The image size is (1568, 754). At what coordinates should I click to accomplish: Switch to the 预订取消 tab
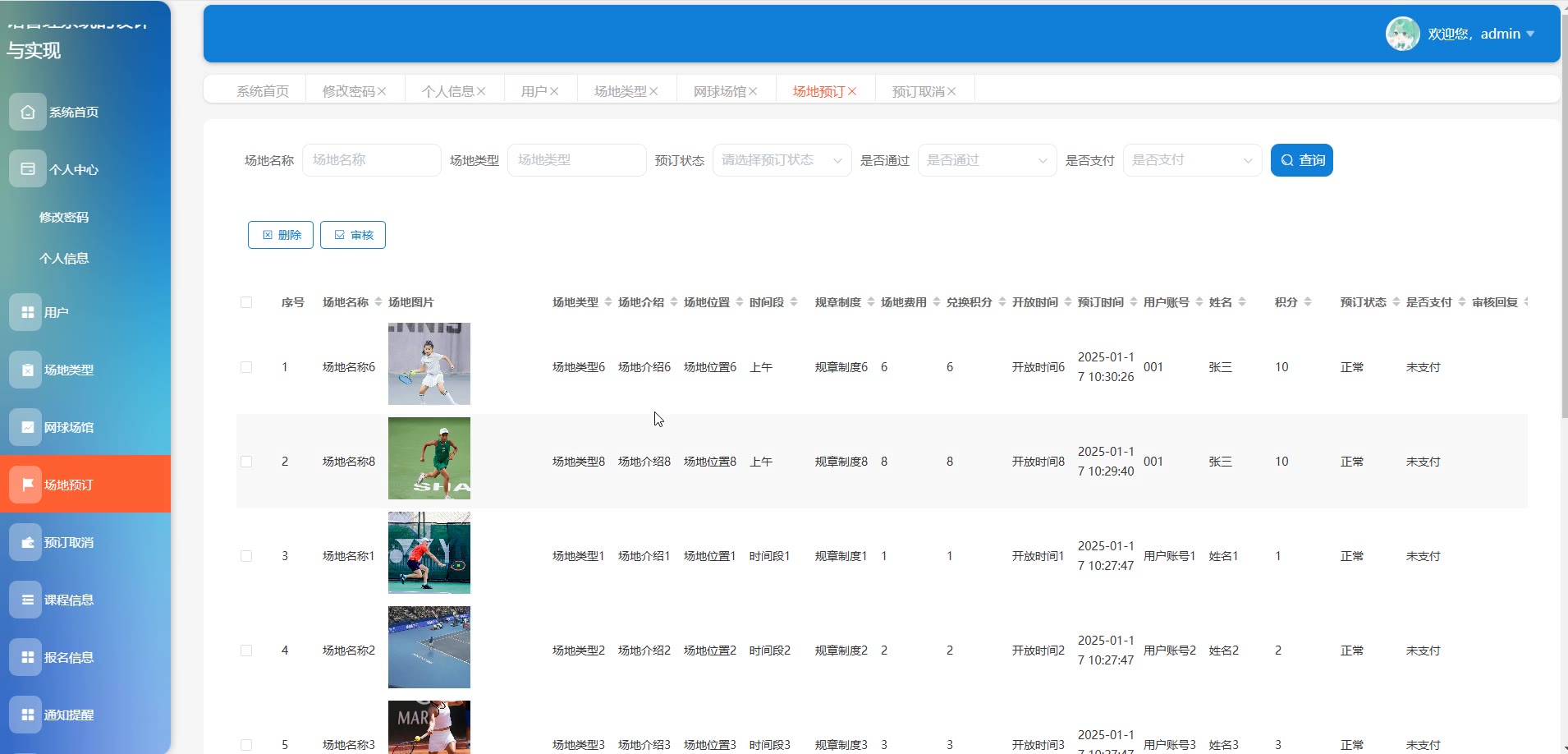(918, 91)
